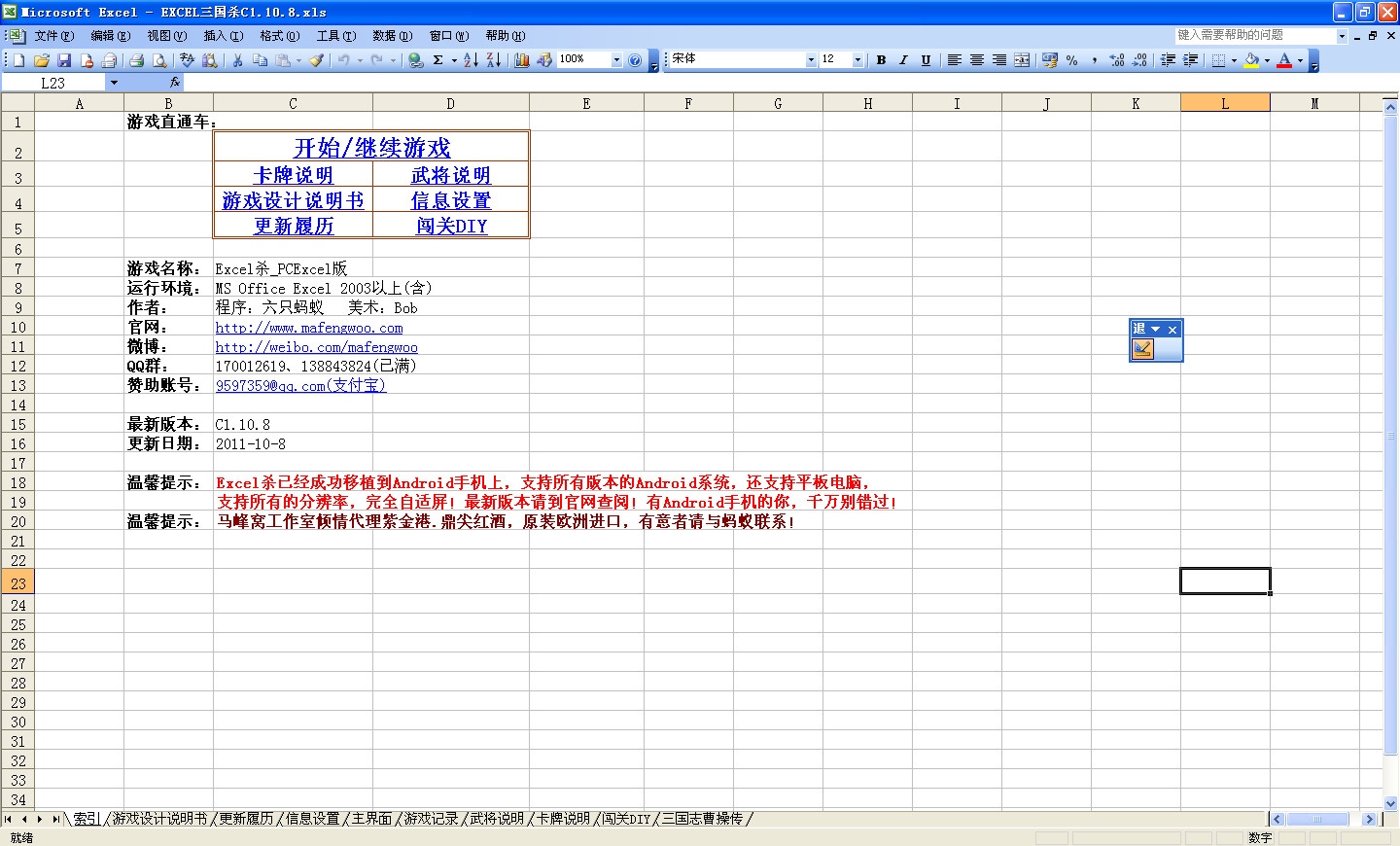The height and width of the screenshot is (846, 1400).
Task: Expand the AutoSum functions dropdown arrow
Action: pyautogui.click(x=454, y=60)
